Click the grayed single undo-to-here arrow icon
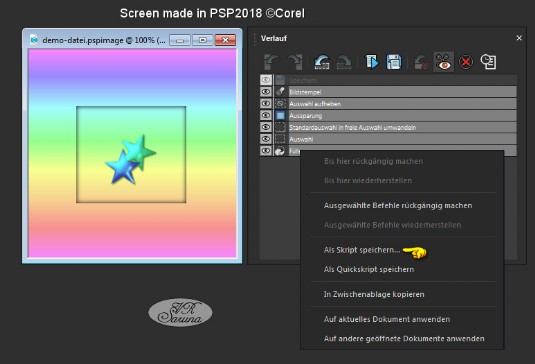535x364 pixels. click(x=271, y=62)
